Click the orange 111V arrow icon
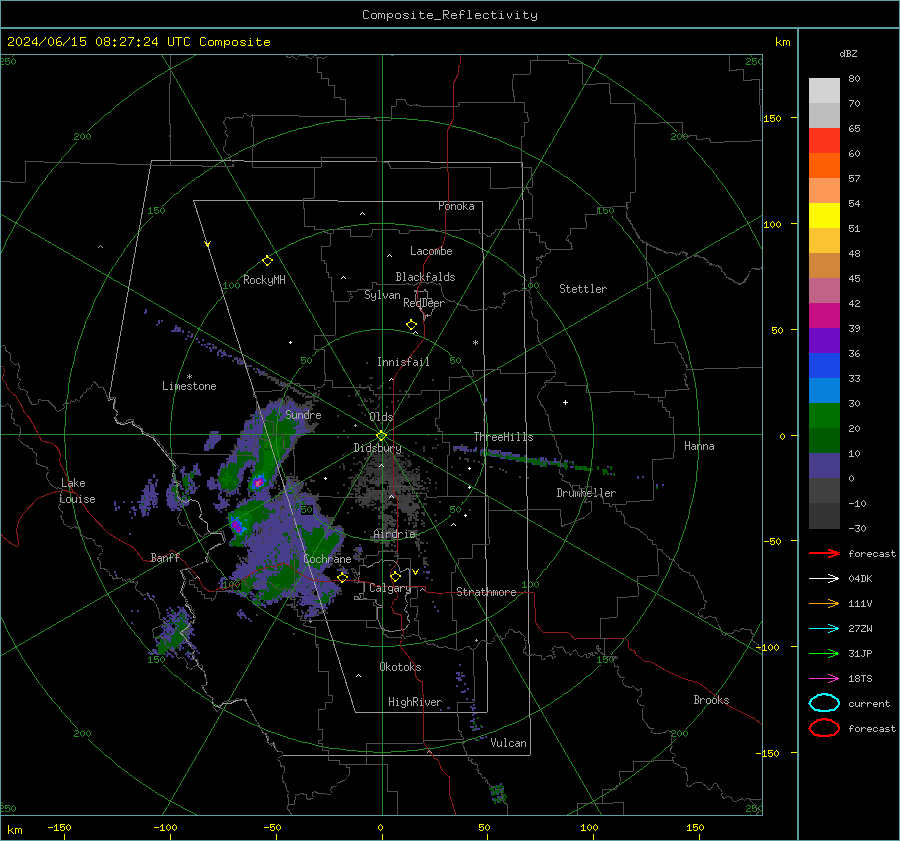 point(824,603)
